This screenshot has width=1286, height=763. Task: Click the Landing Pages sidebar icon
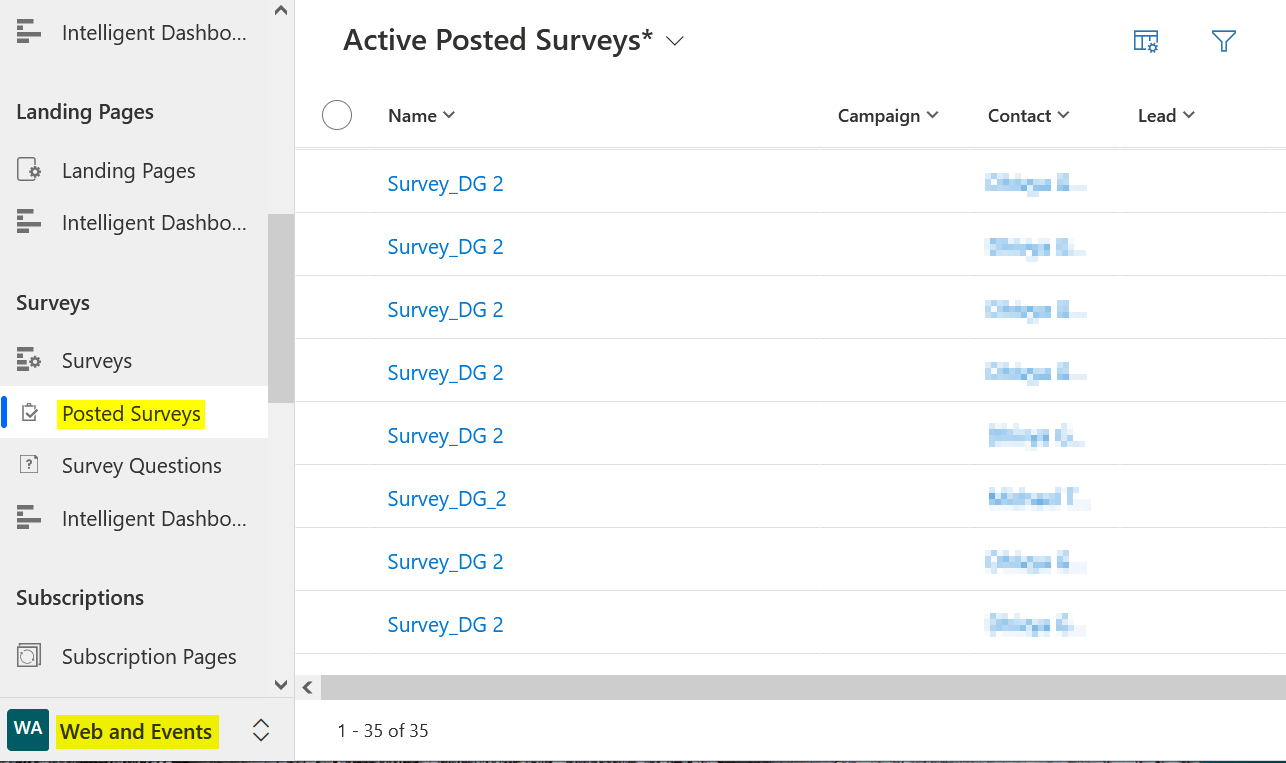click(30, 170)
